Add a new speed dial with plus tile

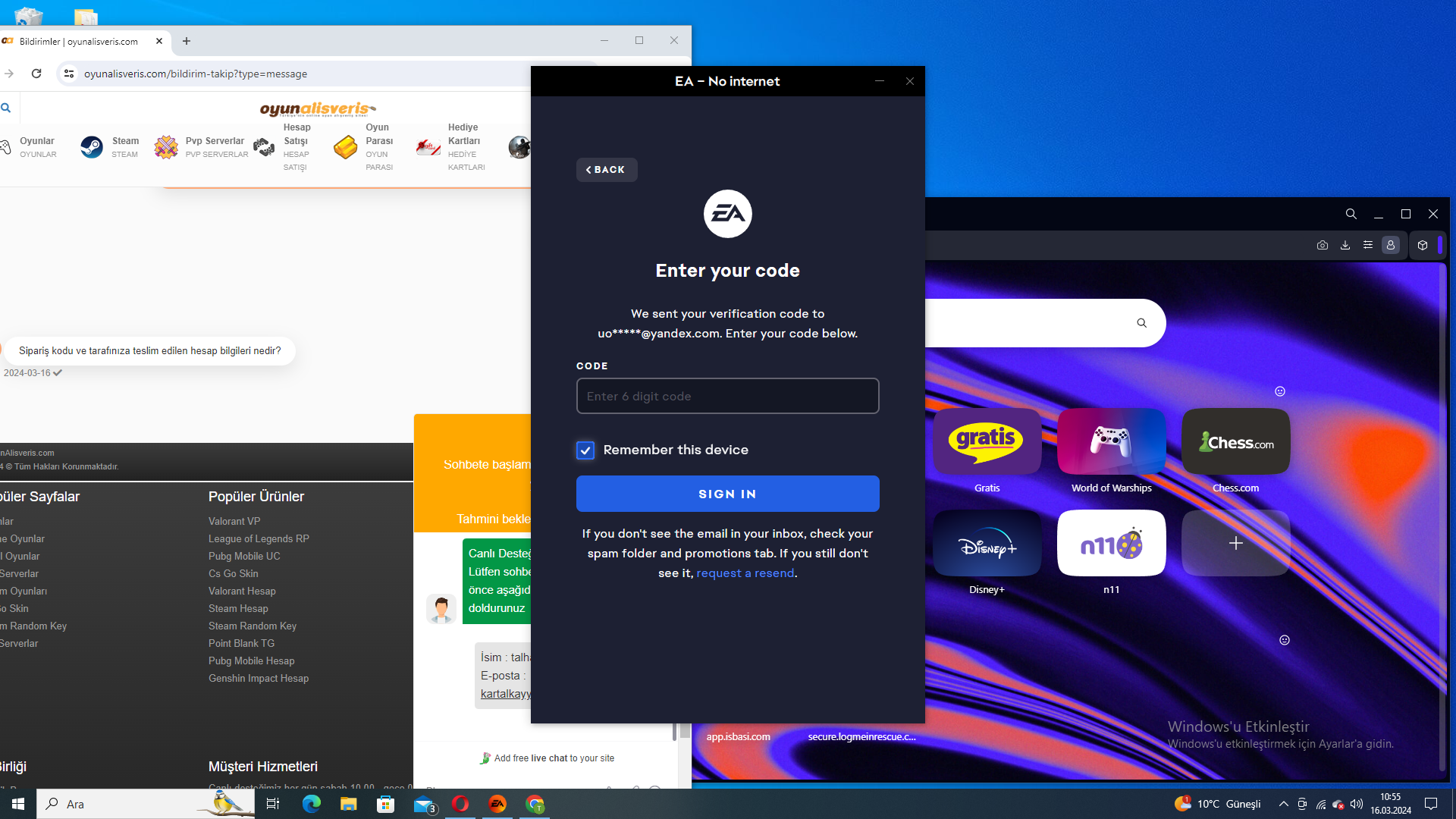[x=1235, y=543]
